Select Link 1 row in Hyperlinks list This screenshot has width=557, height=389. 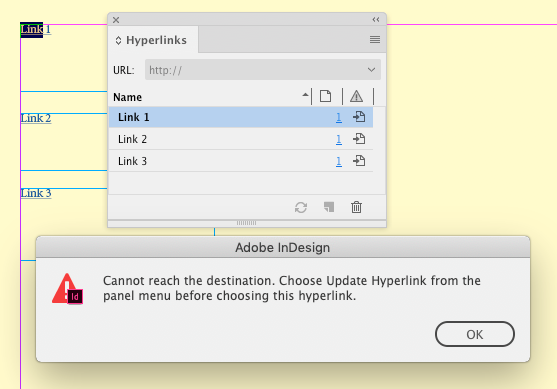241,117
